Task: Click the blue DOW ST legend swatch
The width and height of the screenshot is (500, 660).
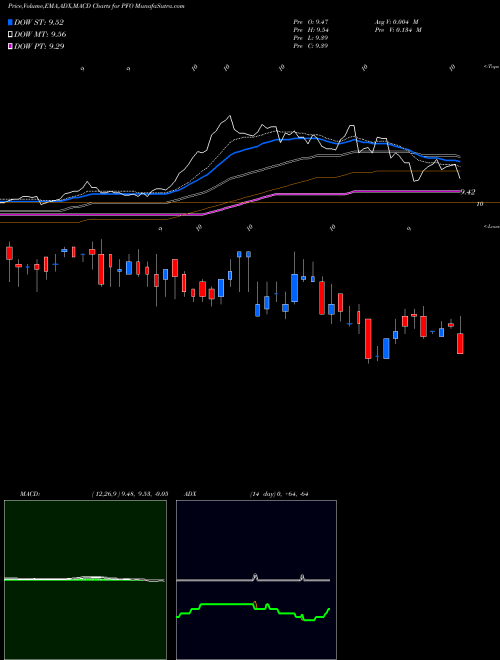Action: [10, 22]
